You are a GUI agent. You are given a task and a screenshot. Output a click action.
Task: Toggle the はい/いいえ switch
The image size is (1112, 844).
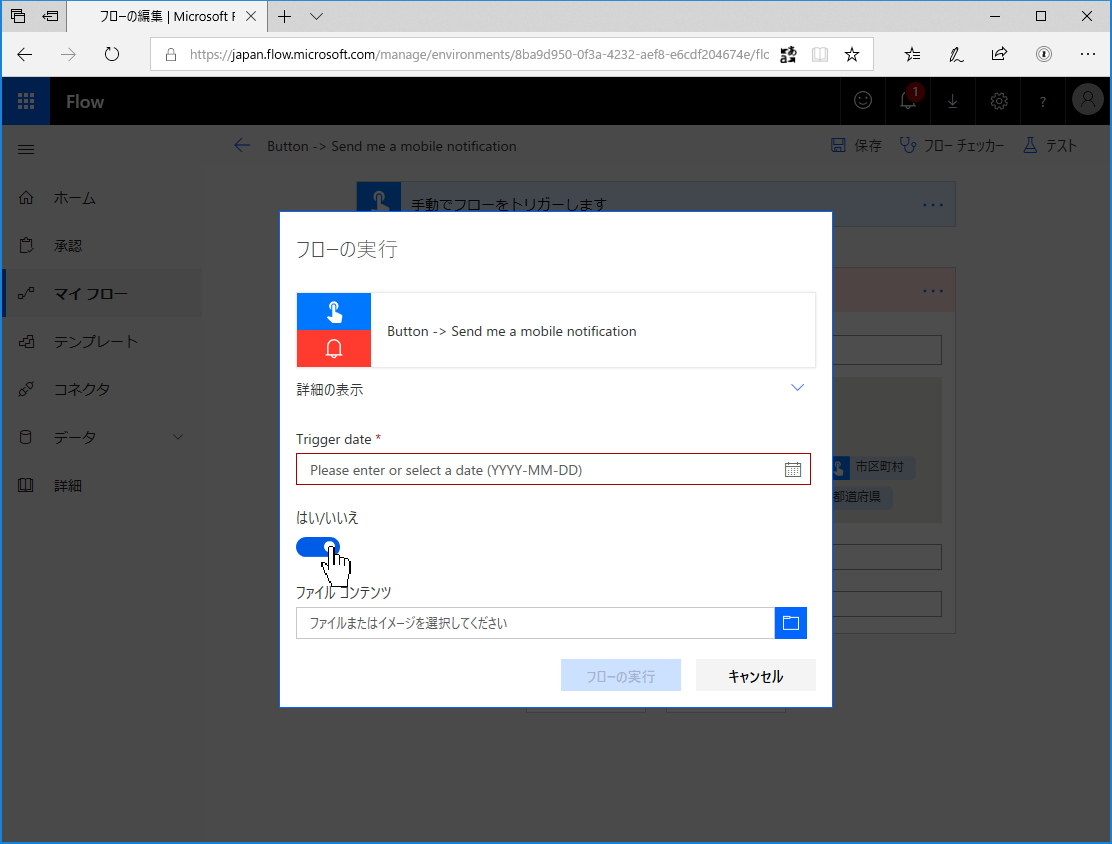coord(318,547)
